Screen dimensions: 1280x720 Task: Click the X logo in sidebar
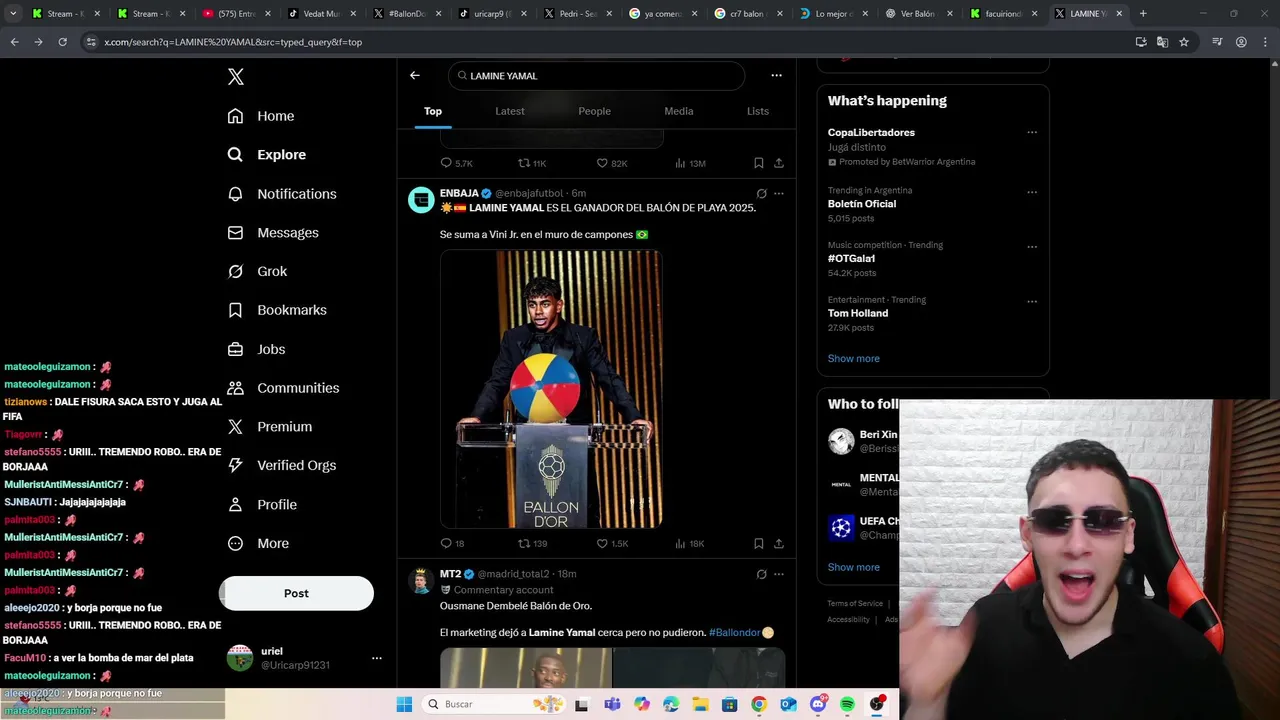point(236,77)
